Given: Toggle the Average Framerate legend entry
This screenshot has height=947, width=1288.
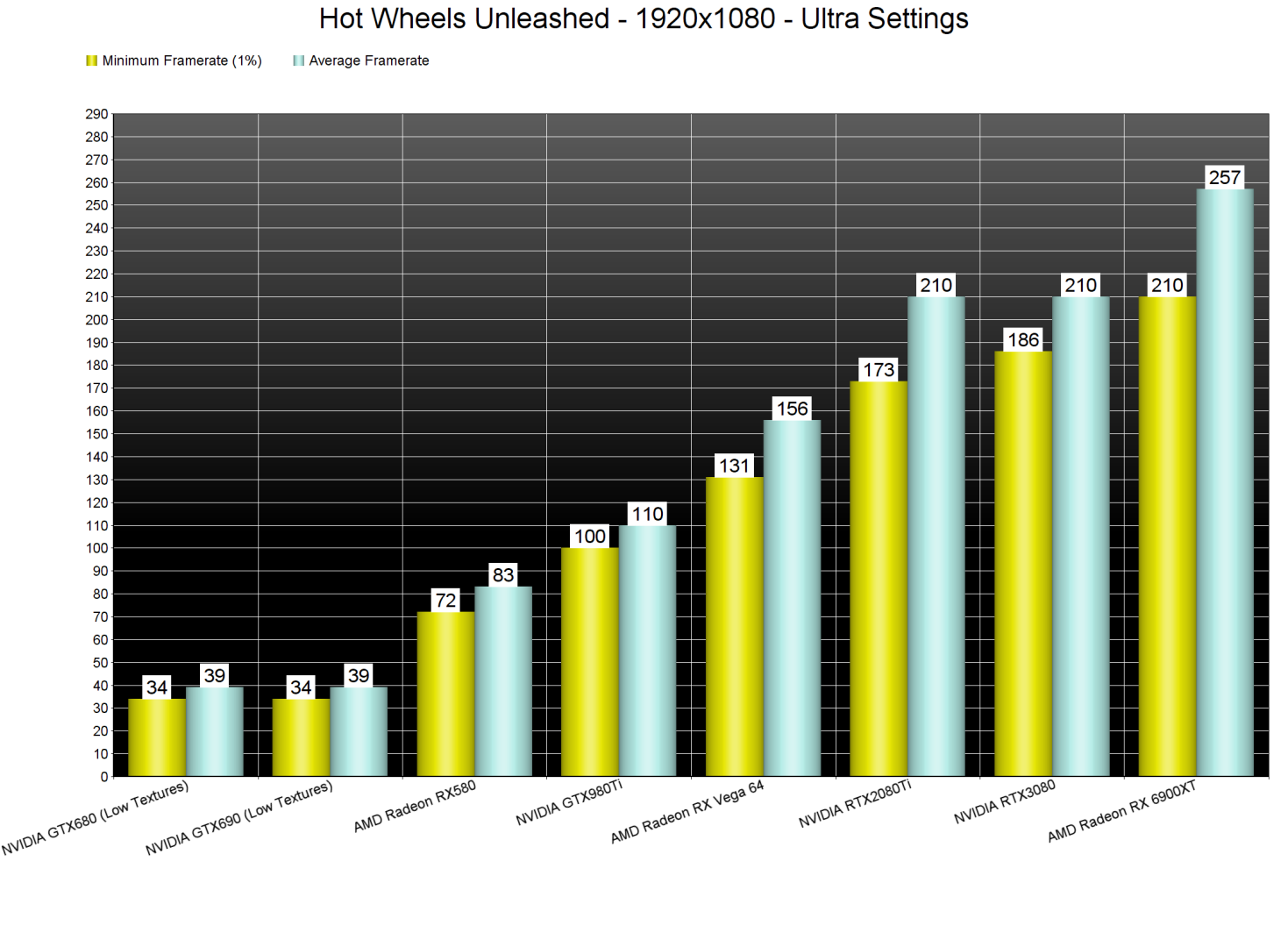Looking at the screenshot, I should pos(367,60).
